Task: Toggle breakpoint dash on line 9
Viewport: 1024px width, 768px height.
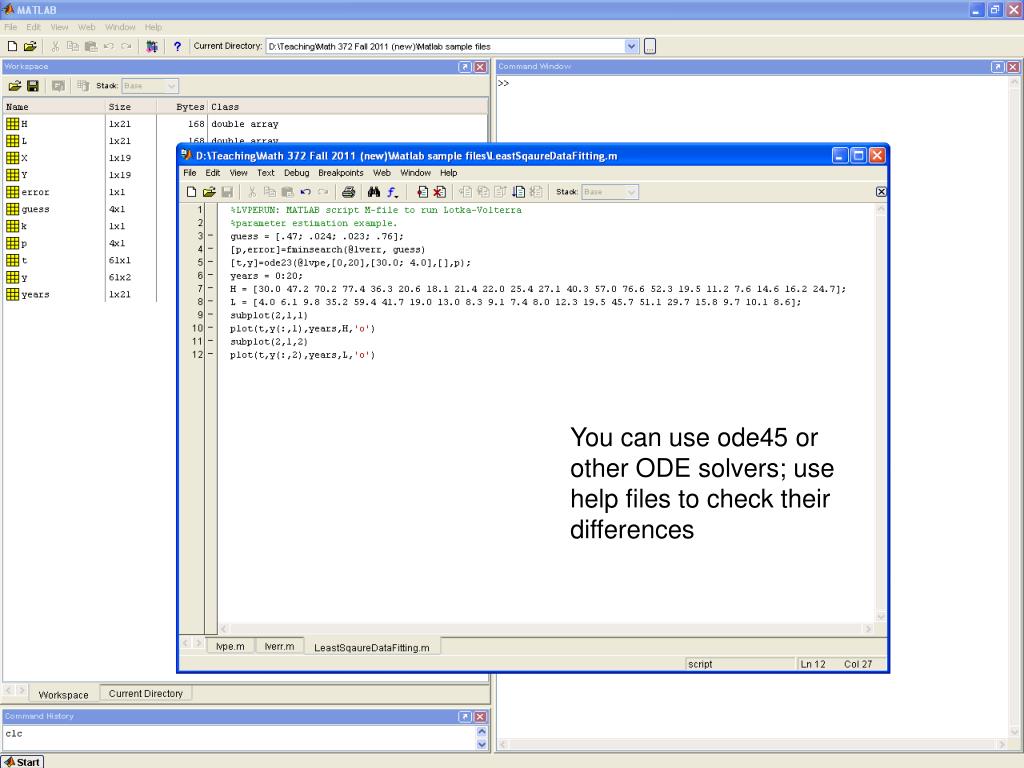Action: point(211,315)
